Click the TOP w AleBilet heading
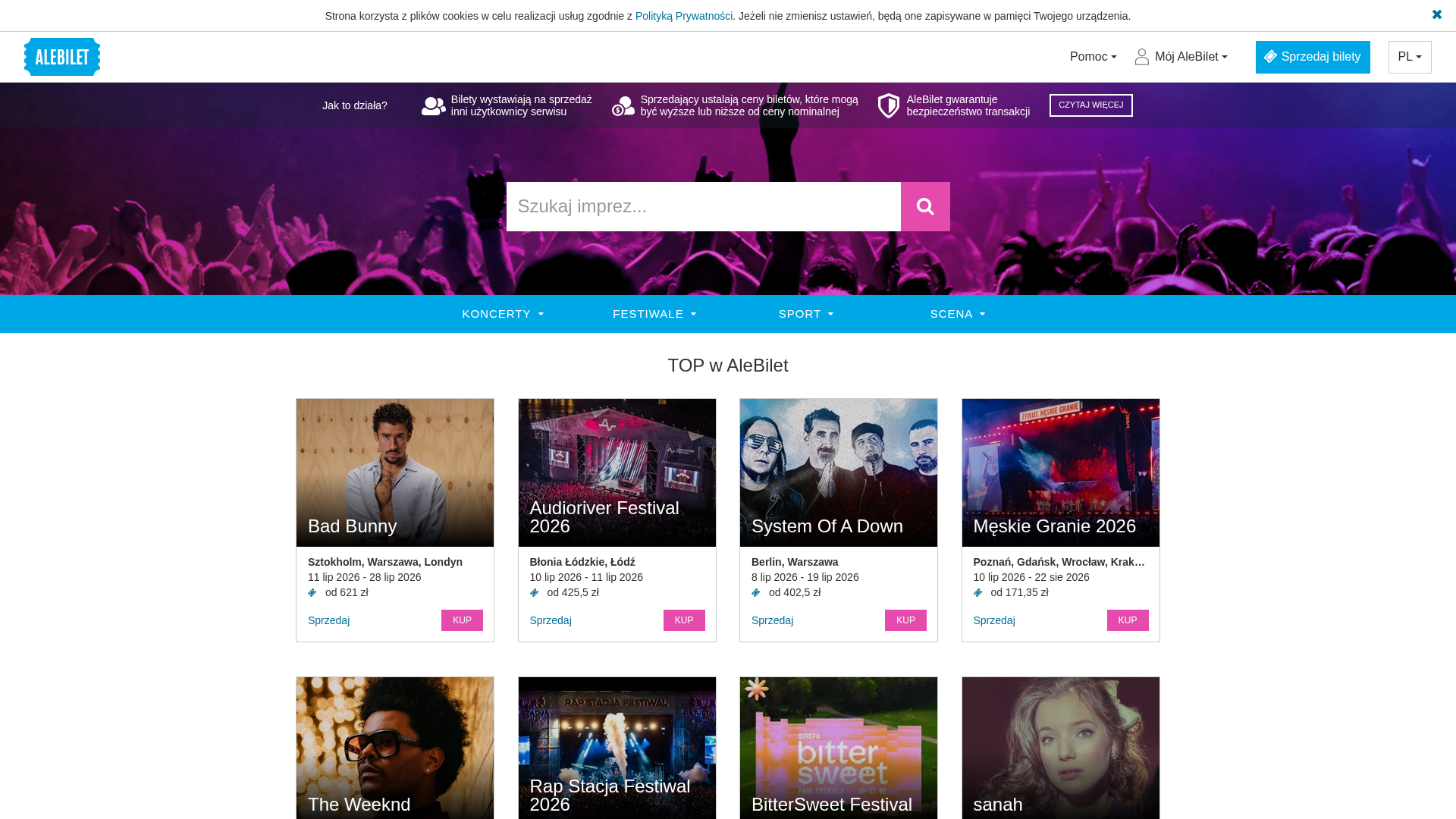The height and width of the screenshot is (819, 1456). 728,366
